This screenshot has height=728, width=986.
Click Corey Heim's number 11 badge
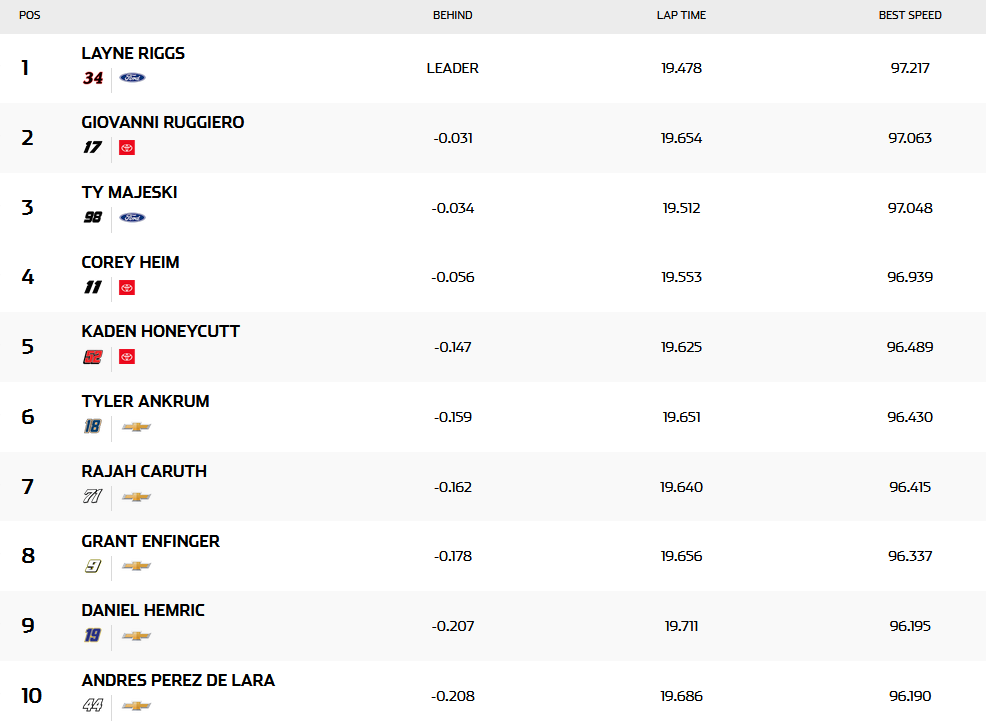[x=93, y=288]
